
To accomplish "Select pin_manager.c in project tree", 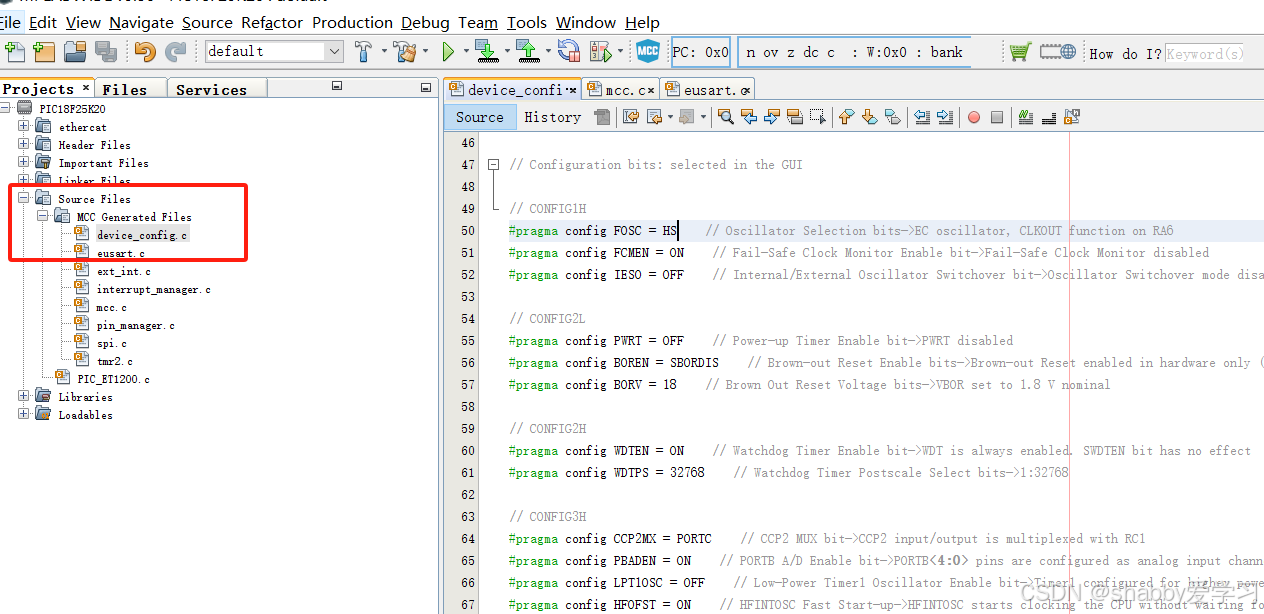I will point(135,325).
